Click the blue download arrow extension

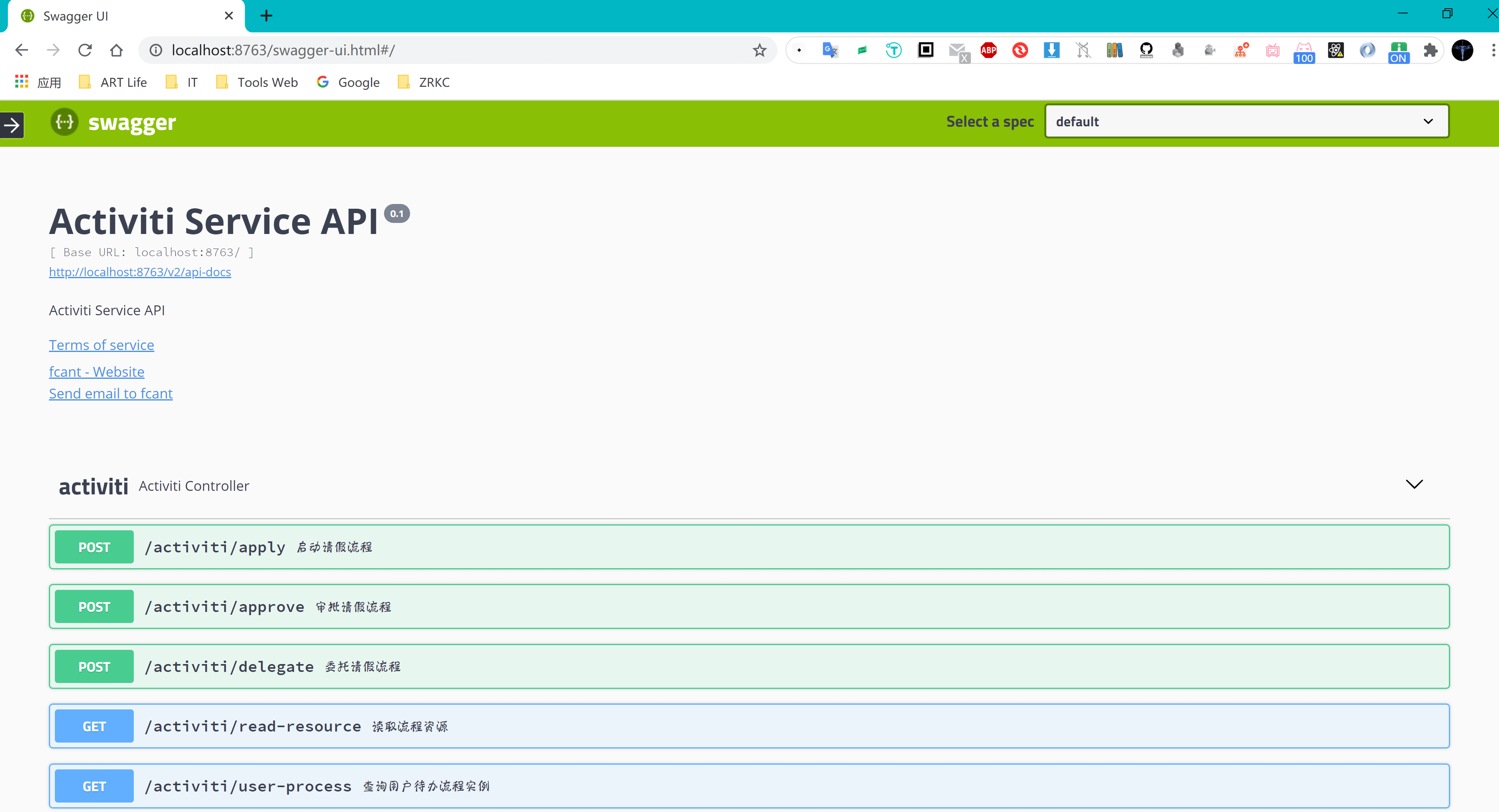[1051, 51]
